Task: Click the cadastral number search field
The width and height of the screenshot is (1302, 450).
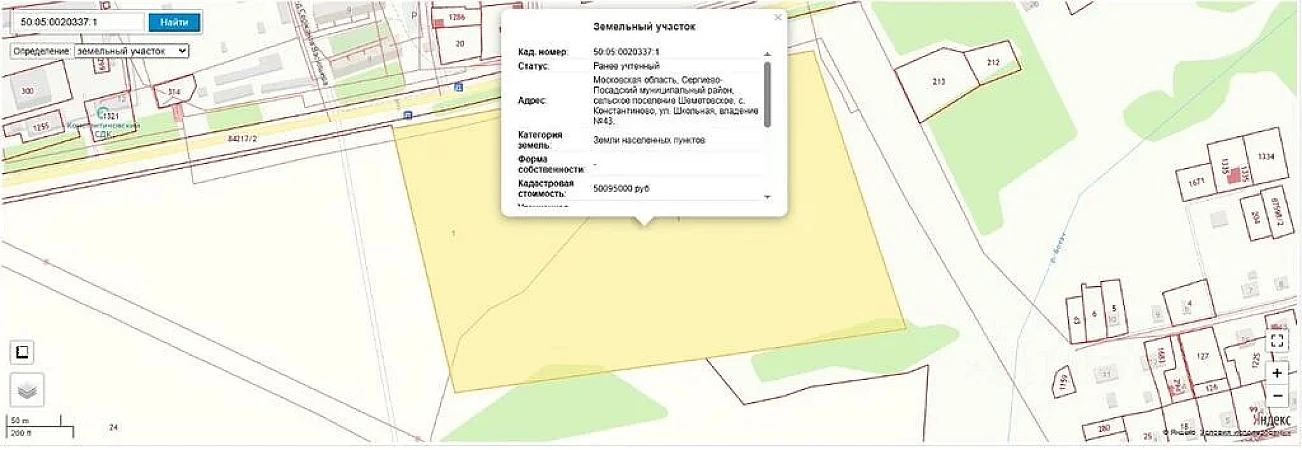Action: pos(73,21)
